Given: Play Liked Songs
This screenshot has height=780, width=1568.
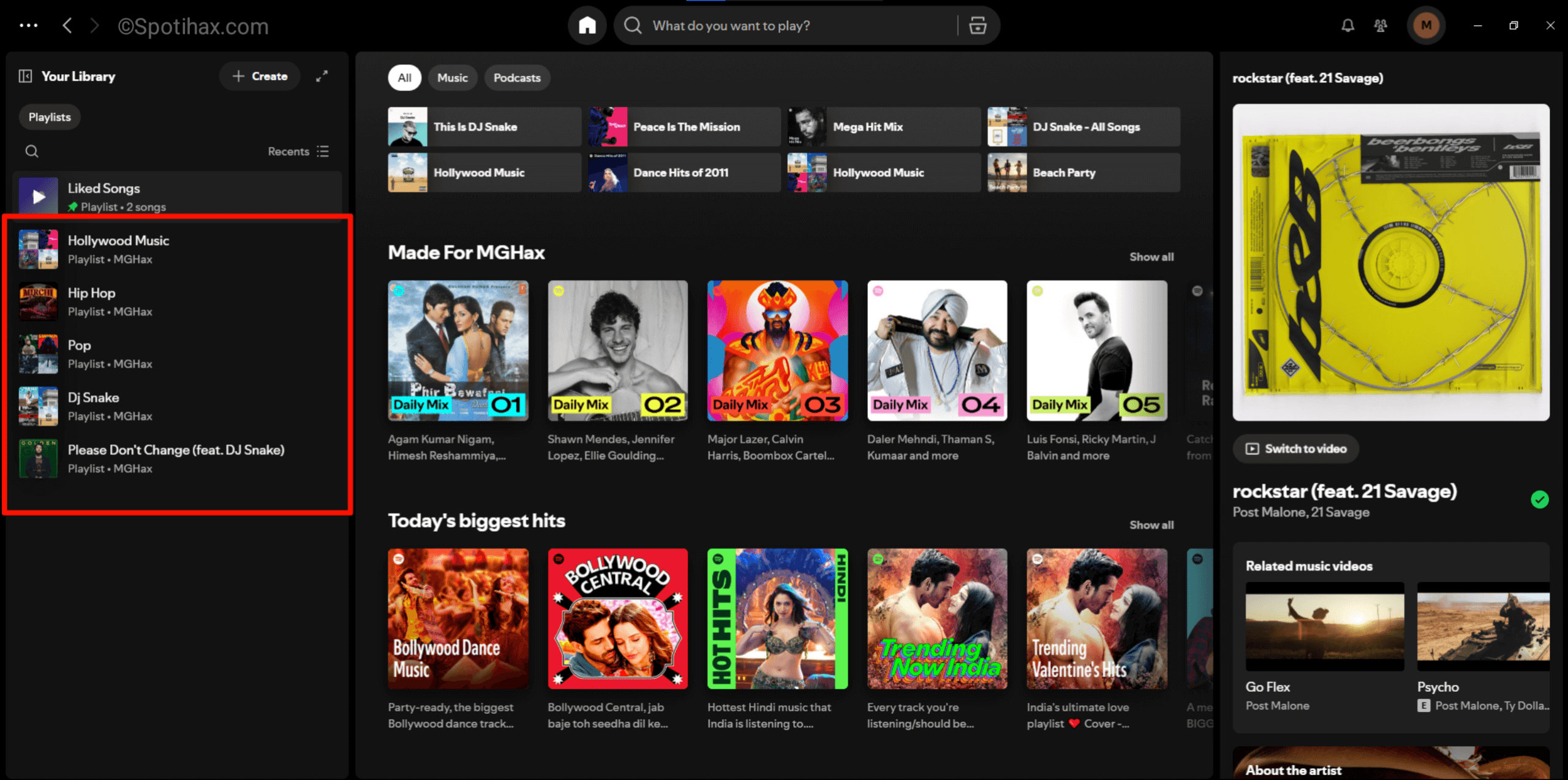Looking at the screenshot, I should click(x=39, y=197).
